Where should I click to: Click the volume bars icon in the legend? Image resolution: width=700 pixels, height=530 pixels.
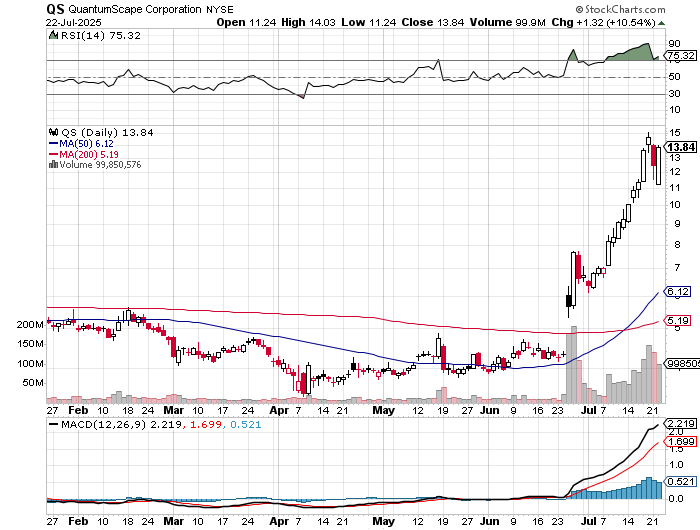point(53,164)
